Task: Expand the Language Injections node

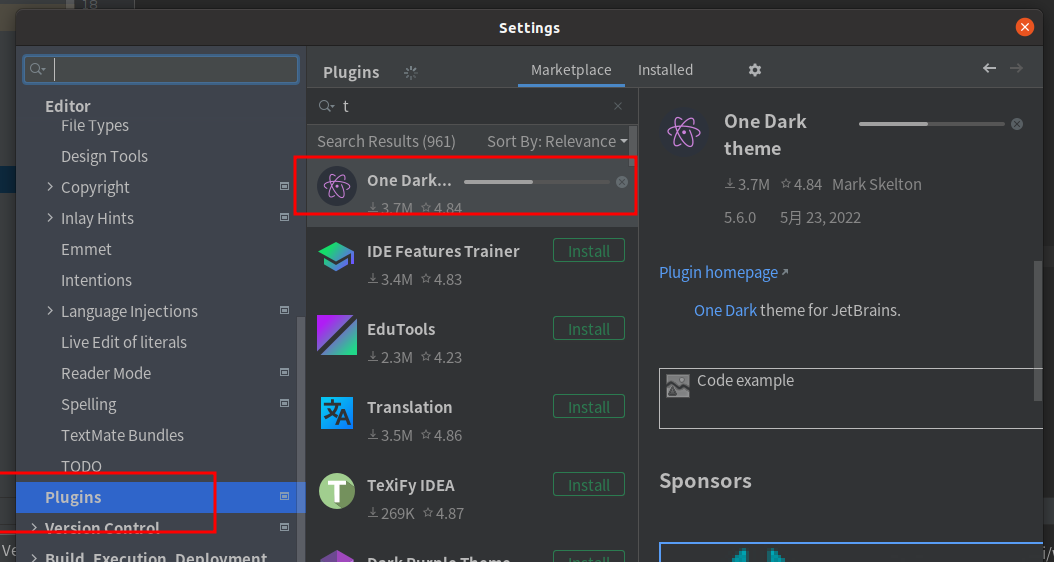Action: [x=50, y=311]
